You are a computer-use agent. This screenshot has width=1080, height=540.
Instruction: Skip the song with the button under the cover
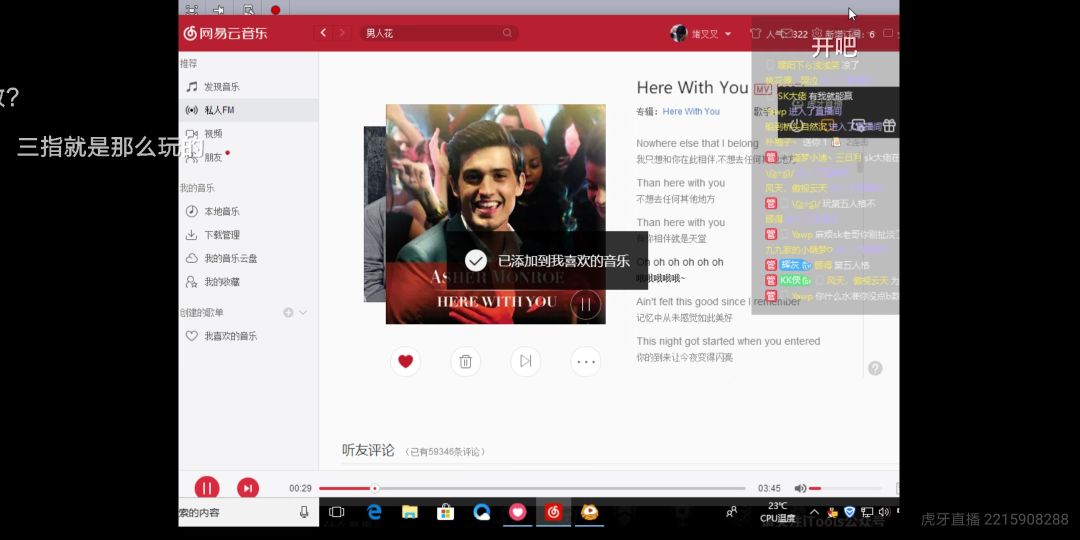click(526, 361)
